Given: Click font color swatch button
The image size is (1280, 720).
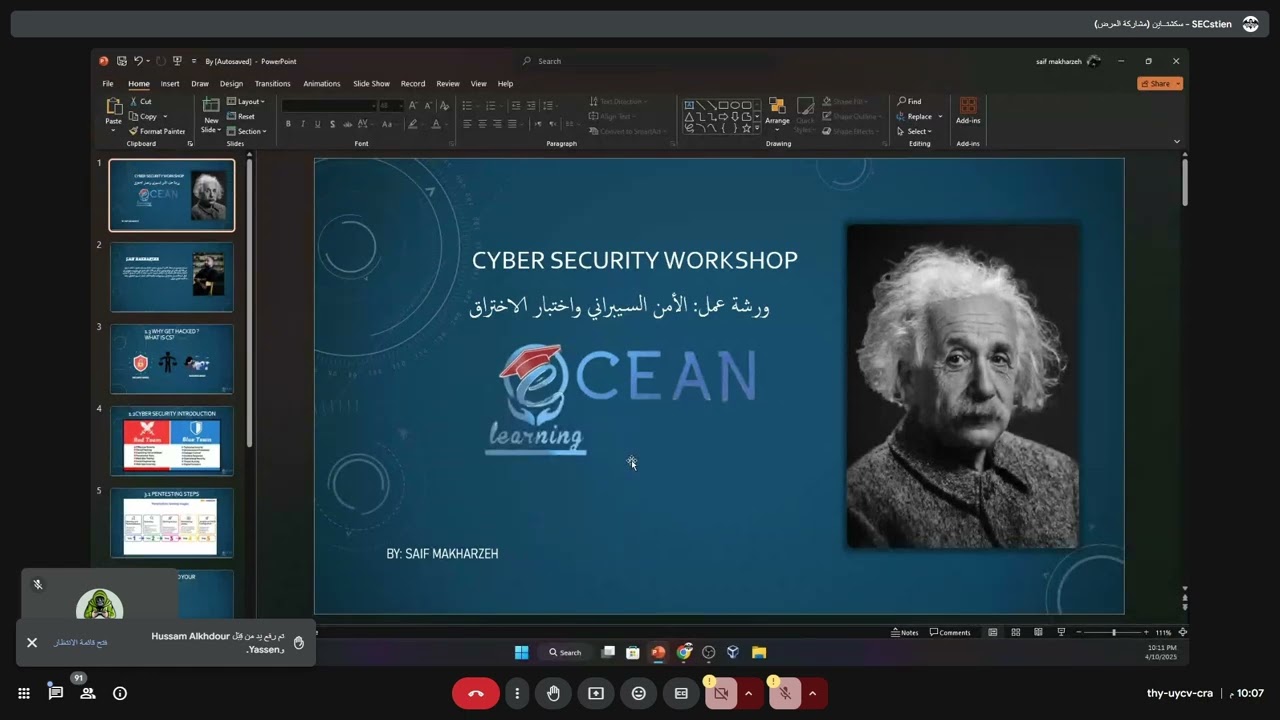Looking at the screenshot, I should point(435,124).
